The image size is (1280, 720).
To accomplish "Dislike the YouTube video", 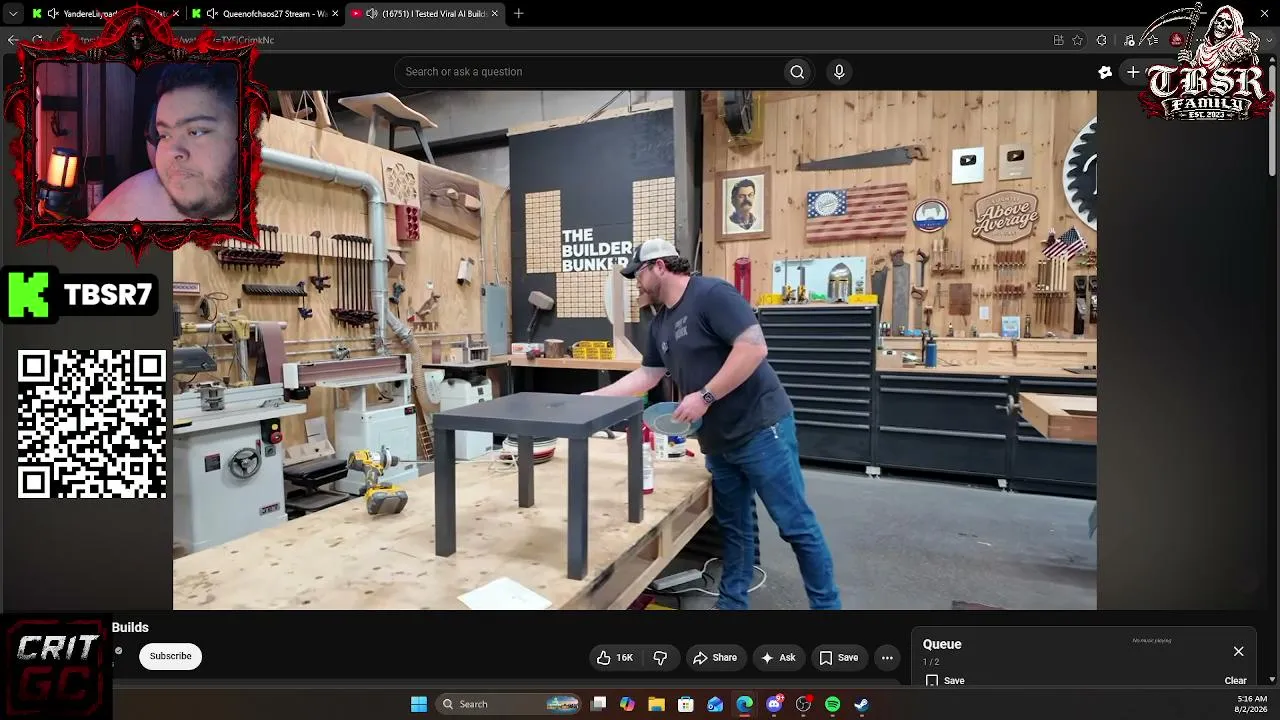I will click(660, 657).
